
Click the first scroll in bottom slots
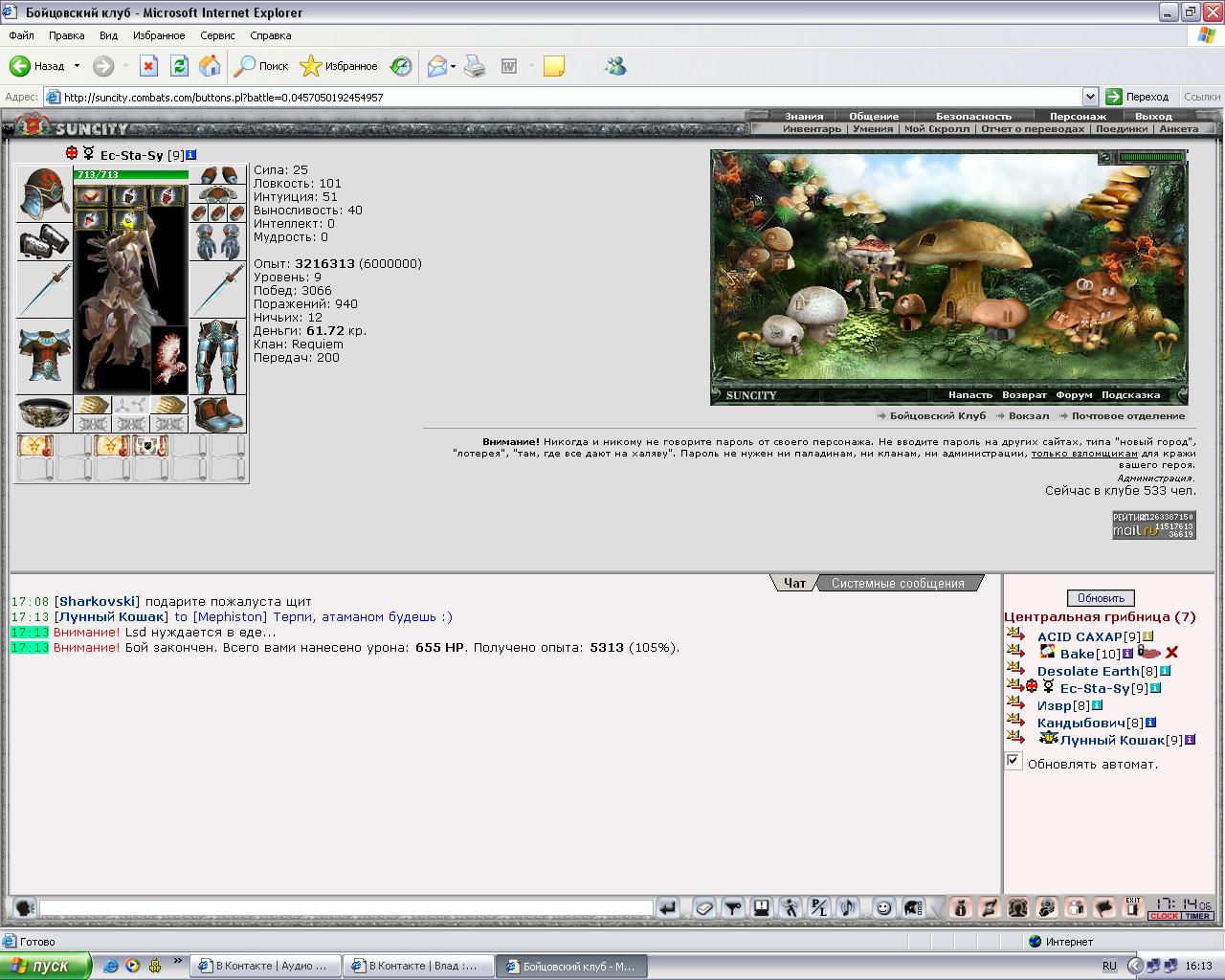tap(34, 445)
